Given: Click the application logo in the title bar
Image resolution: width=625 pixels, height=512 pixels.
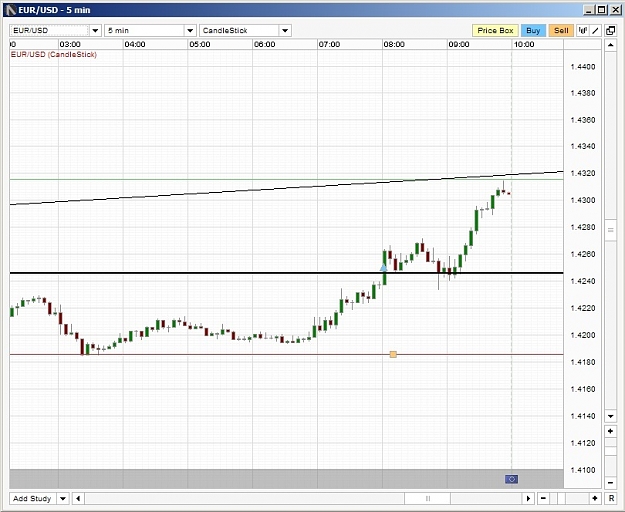Looking at the screenshot, I should 11,10.
